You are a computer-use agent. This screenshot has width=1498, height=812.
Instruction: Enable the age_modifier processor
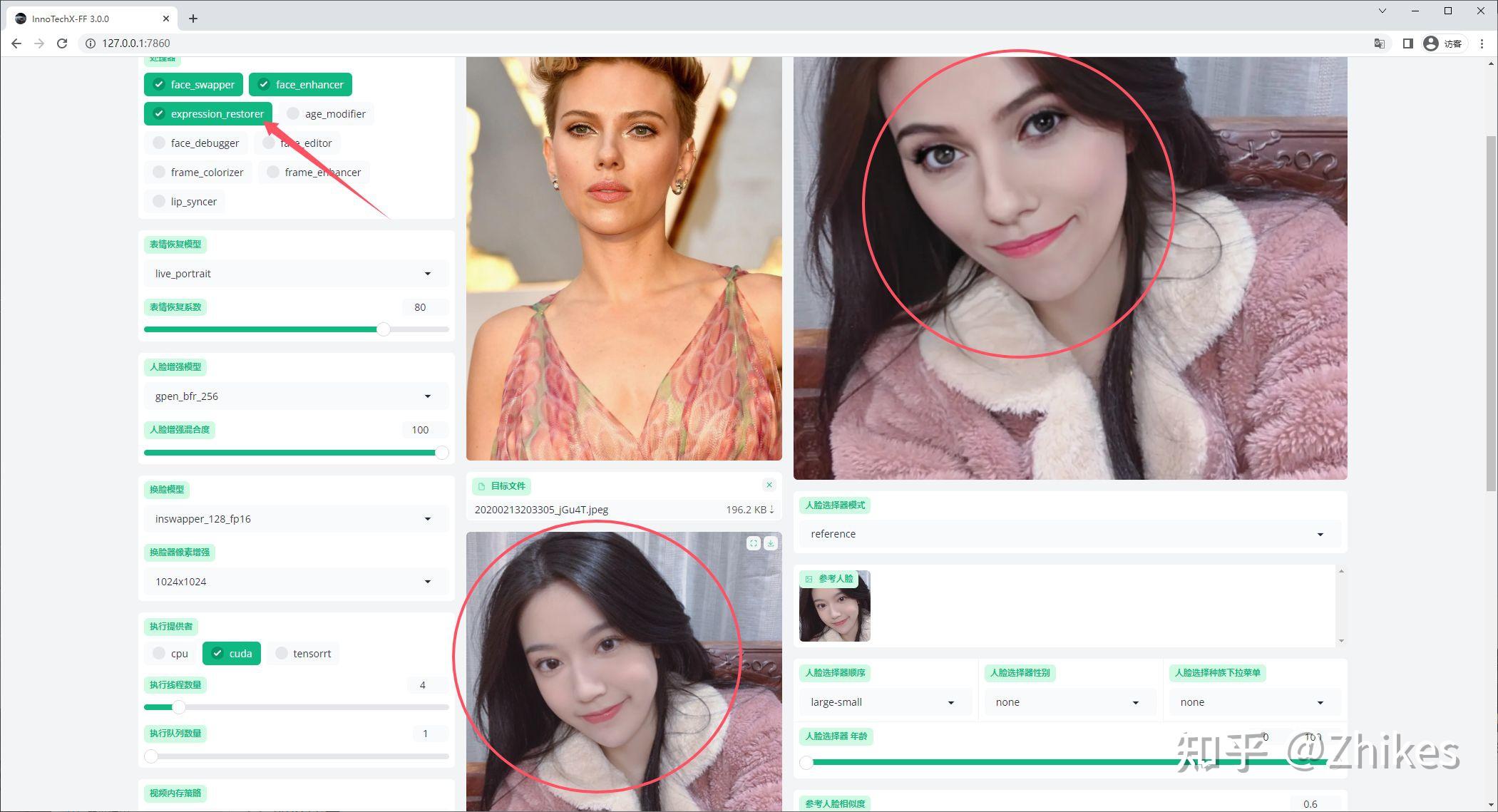point(326,113)
